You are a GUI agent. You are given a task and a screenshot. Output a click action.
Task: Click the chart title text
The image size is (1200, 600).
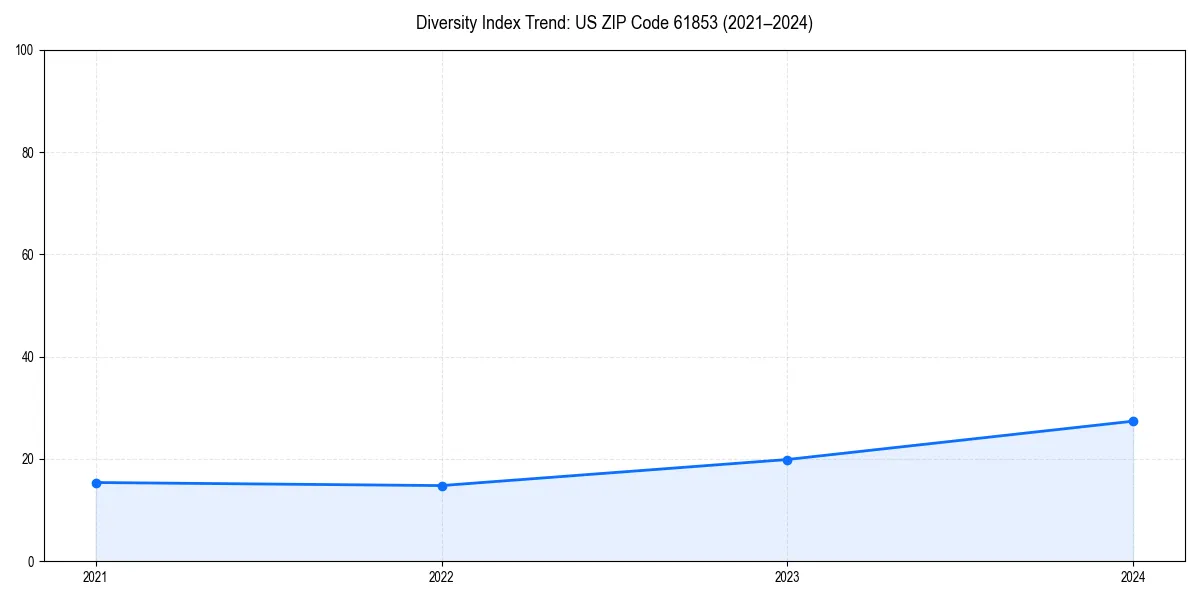[615, 23]
